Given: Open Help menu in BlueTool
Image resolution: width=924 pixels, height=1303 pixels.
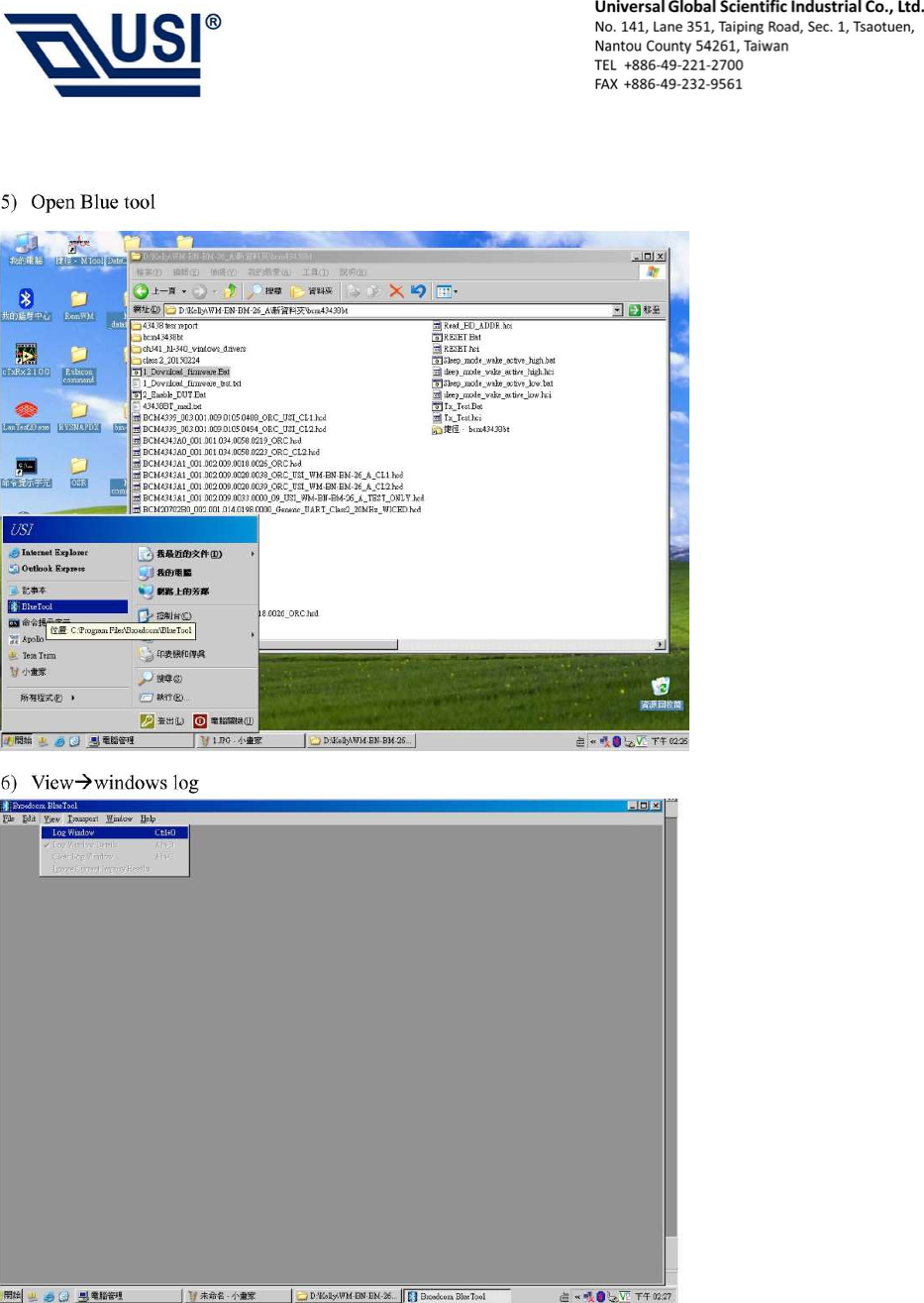Looking at the screenshot, I should tap(148, 819).
